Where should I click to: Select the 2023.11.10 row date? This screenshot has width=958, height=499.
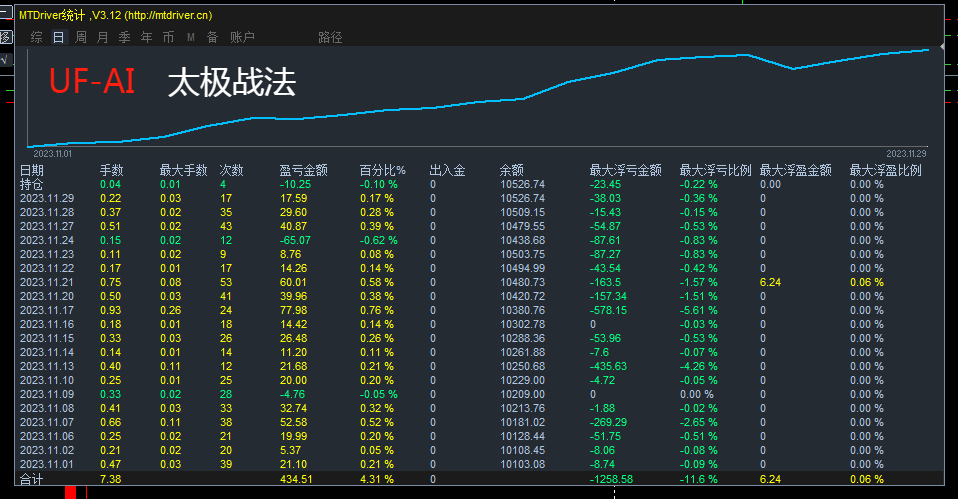(x=47, y=381)
